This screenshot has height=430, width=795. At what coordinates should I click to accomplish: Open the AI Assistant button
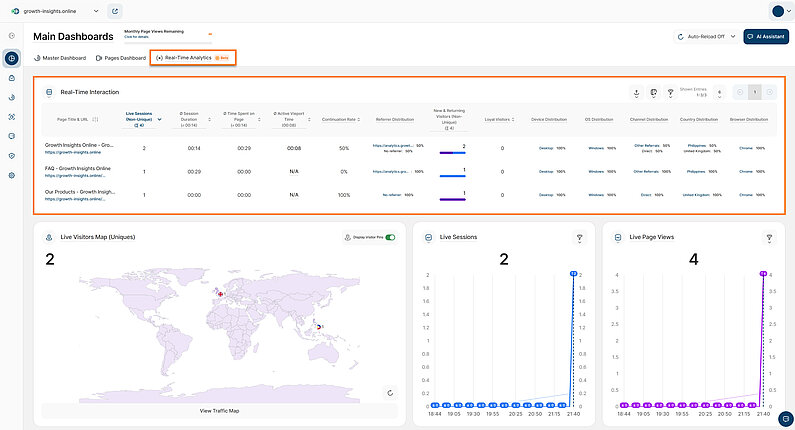(766, 37)
